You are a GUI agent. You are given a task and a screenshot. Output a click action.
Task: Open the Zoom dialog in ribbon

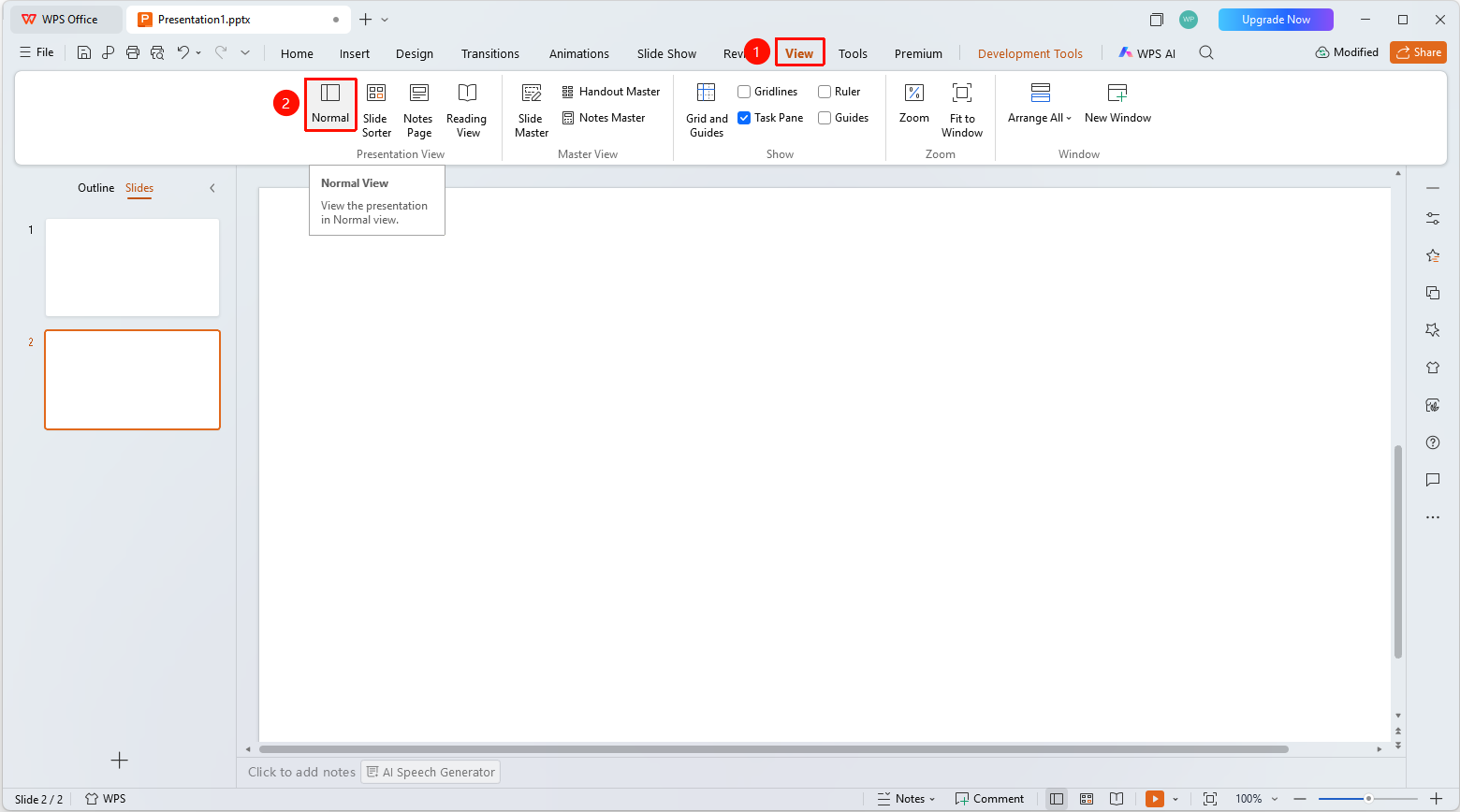914,103
